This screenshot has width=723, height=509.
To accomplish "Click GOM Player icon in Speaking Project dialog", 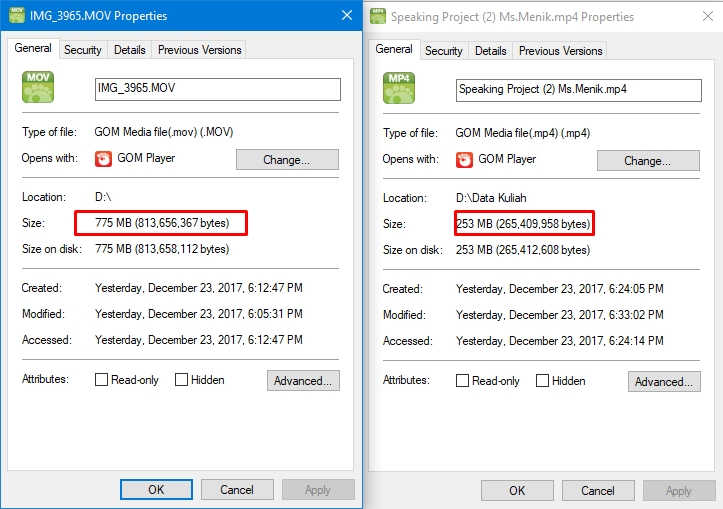I will (x=464, y=160).
